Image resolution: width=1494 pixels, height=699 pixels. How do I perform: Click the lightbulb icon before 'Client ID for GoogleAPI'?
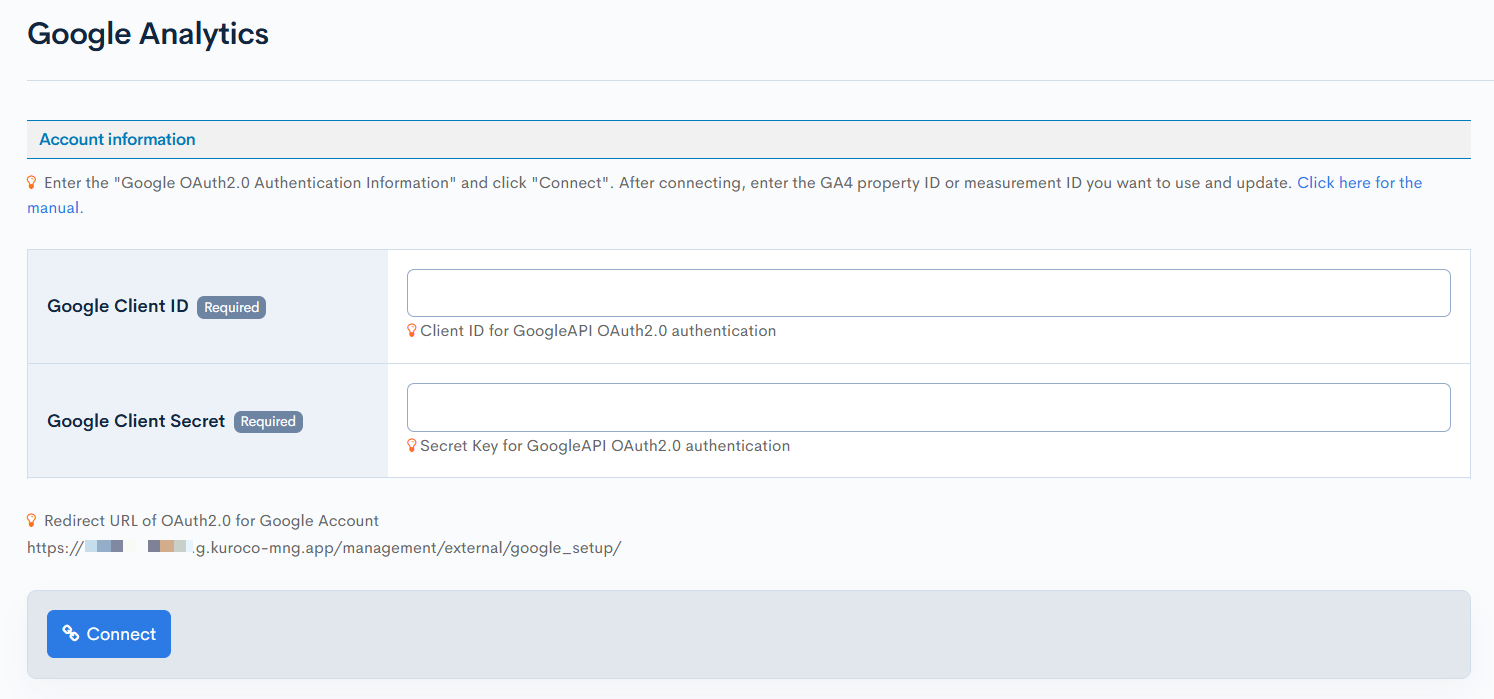point(412,330)
